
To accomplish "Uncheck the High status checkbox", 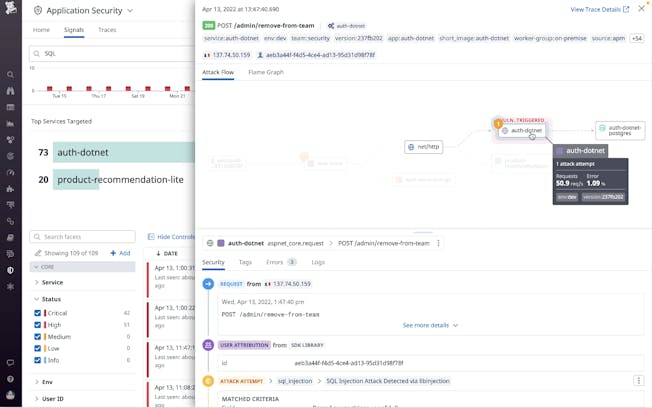I will click(x=37, y=325).
